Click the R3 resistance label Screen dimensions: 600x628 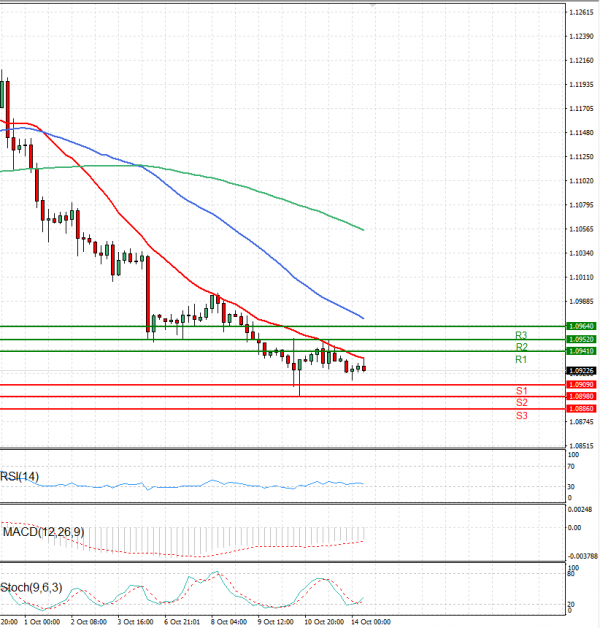(521, 335)
